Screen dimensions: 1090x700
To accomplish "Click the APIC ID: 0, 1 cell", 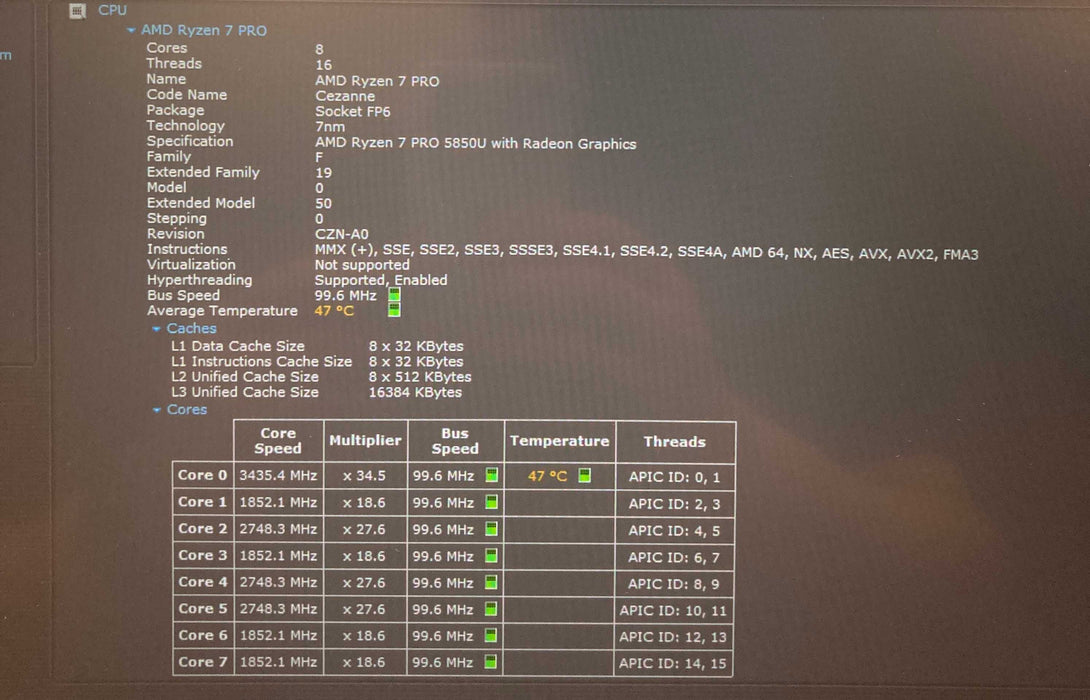I will 674,477.
